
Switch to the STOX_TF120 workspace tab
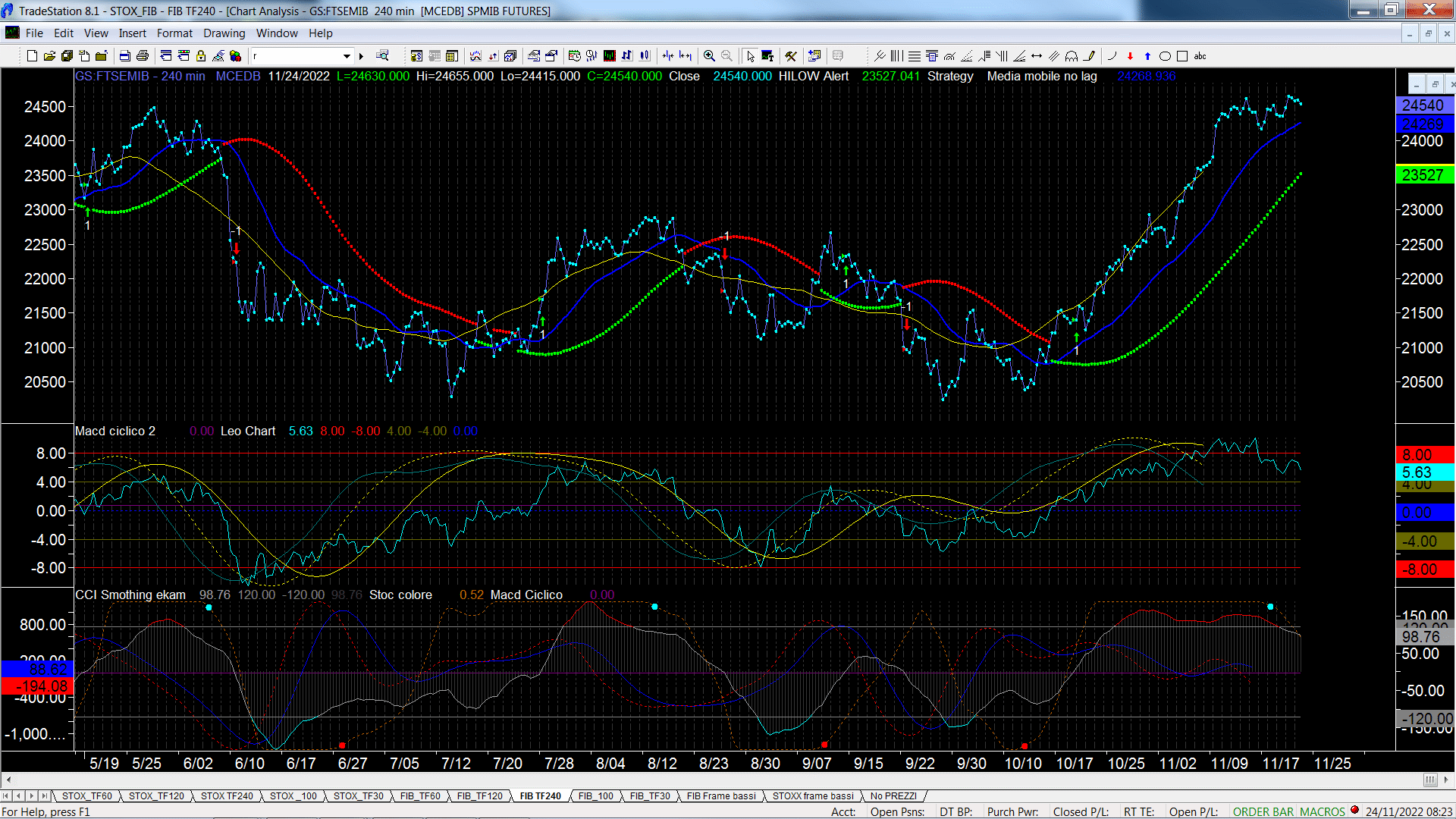click(x=156, y=795)
